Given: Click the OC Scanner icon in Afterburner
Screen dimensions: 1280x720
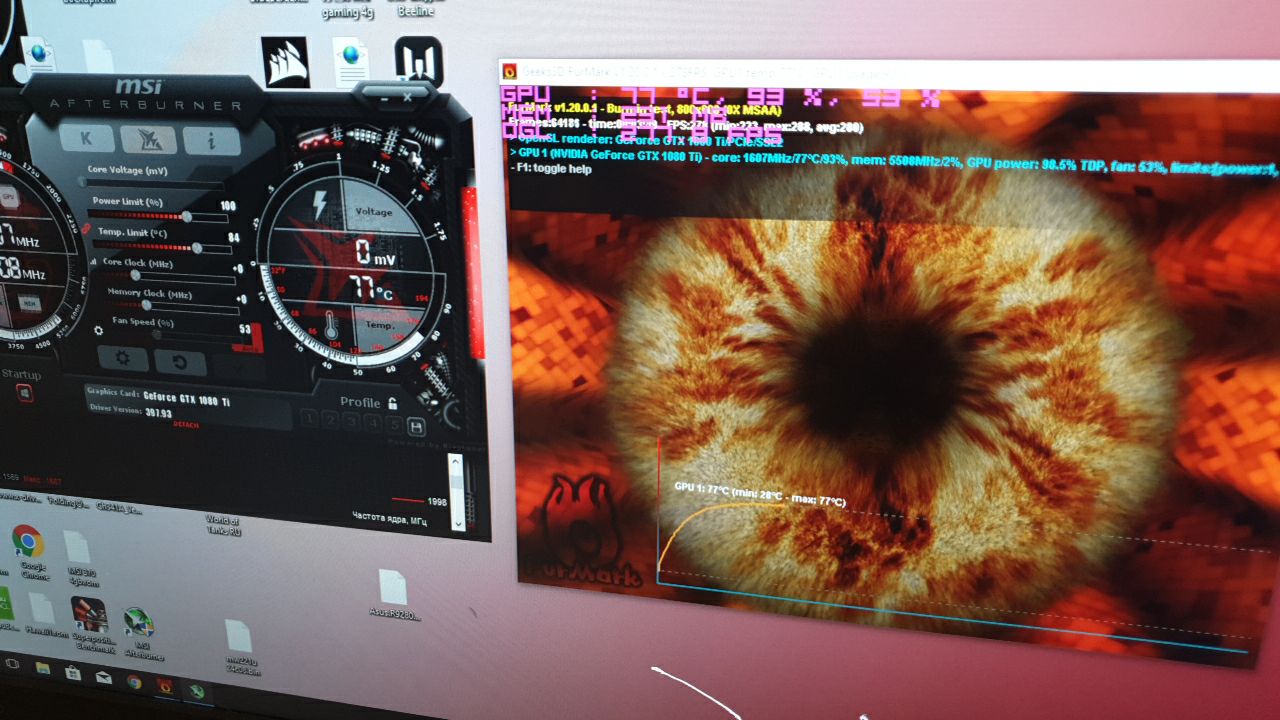Looking at the screenshot, I should [148, 138].
